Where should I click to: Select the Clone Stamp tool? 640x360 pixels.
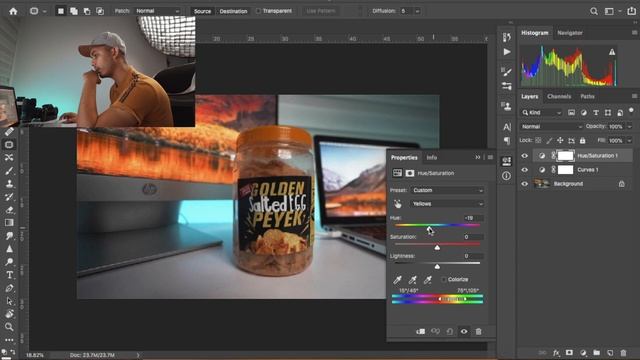tap(9, 184)
